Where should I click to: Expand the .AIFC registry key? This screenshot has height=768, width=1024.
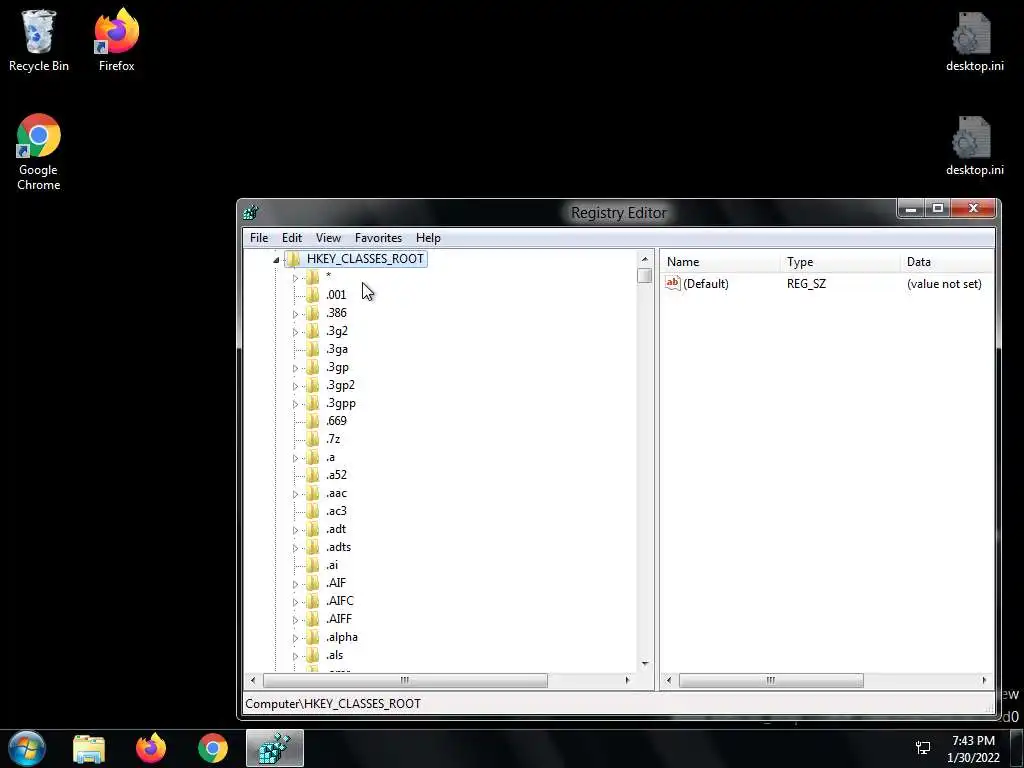coord(295,602)
